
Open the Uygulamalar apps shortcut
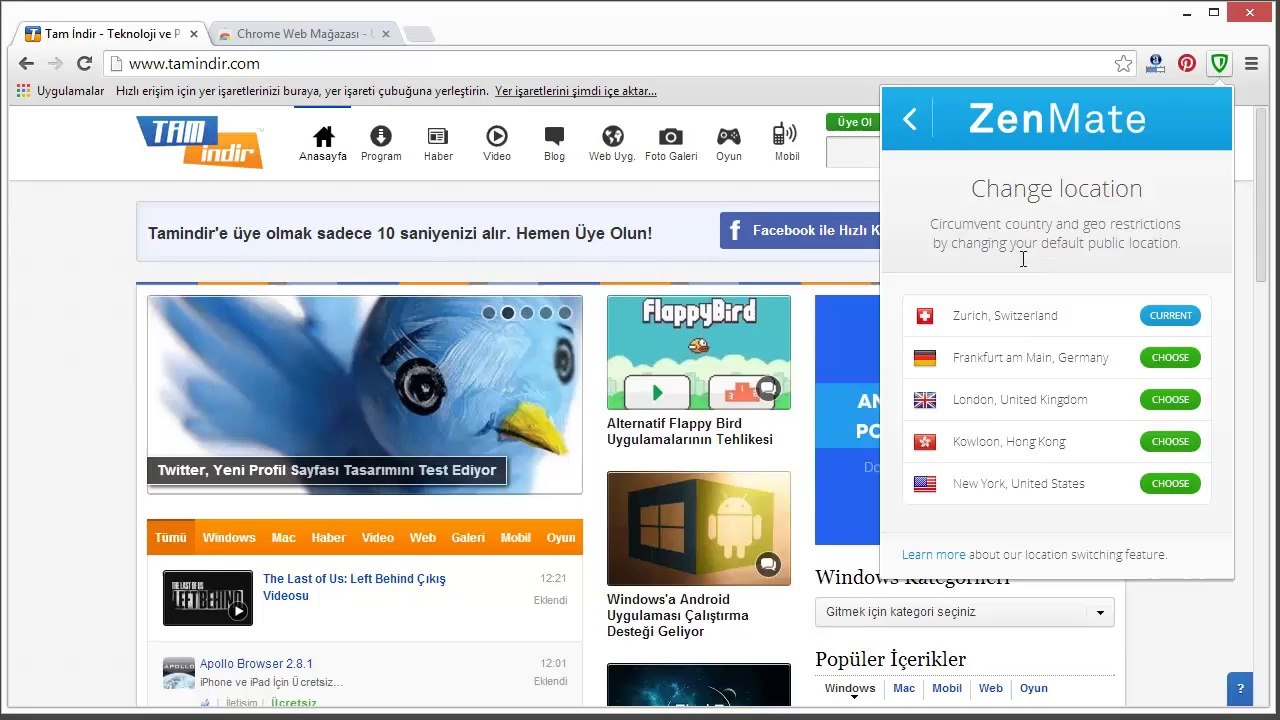click(x=61, y=91)
